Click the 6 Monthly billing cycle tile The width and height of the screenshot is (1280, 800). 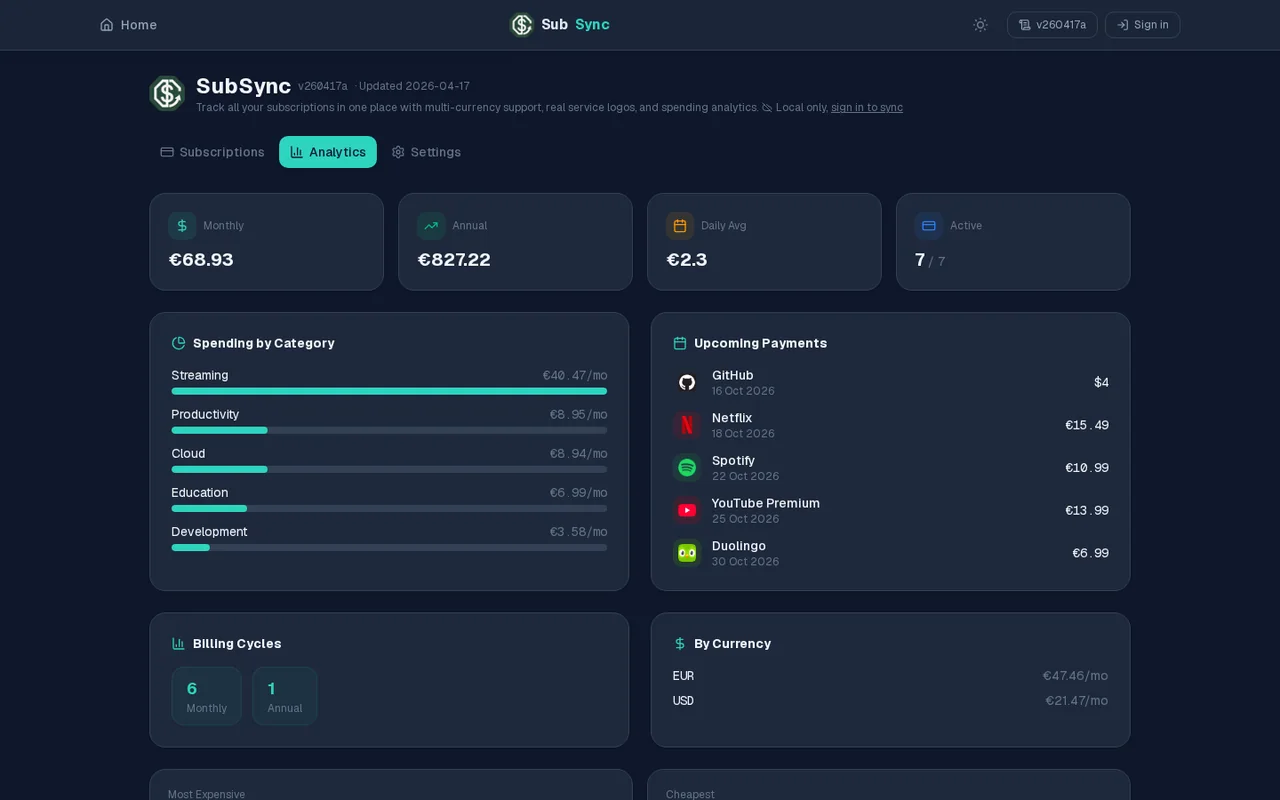coord(207,696)
